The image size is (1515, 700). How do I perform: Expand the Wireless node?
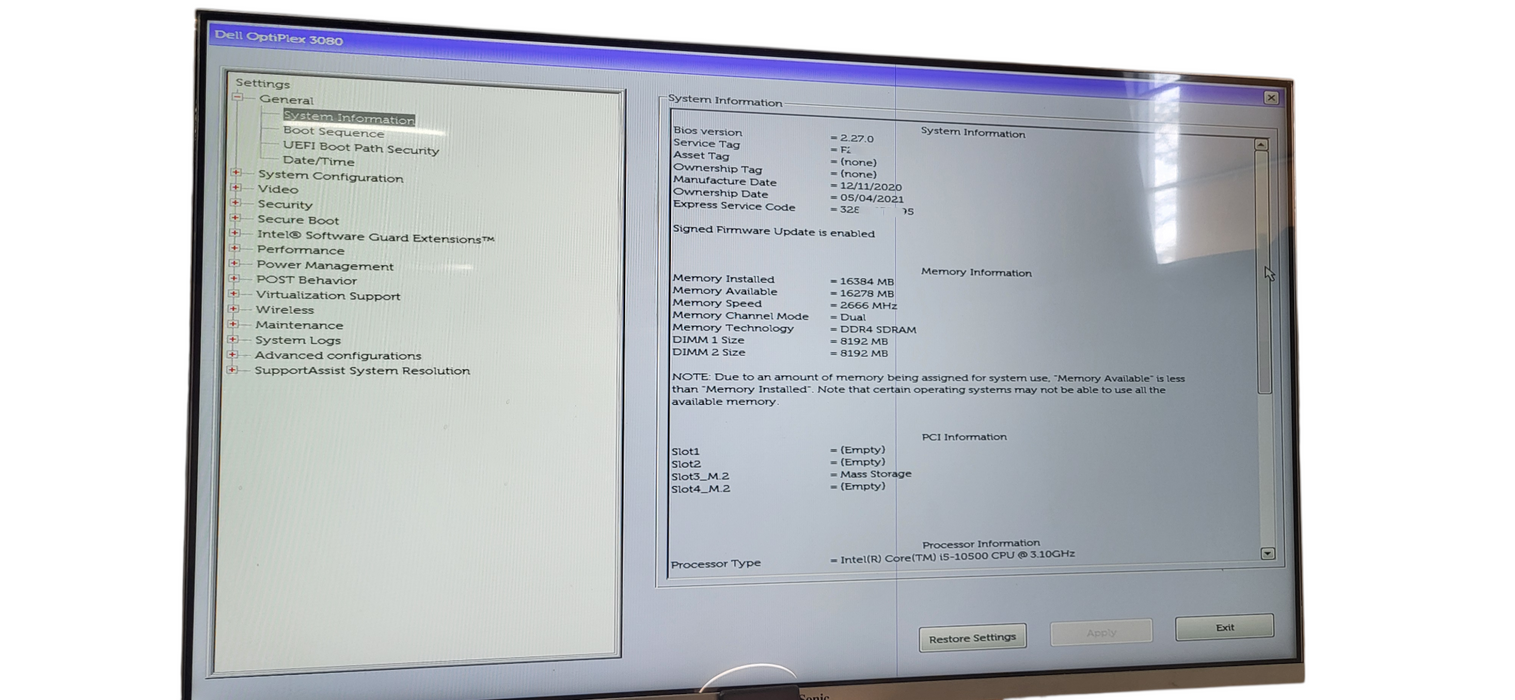pyautogui.click(x=234, y=309)
